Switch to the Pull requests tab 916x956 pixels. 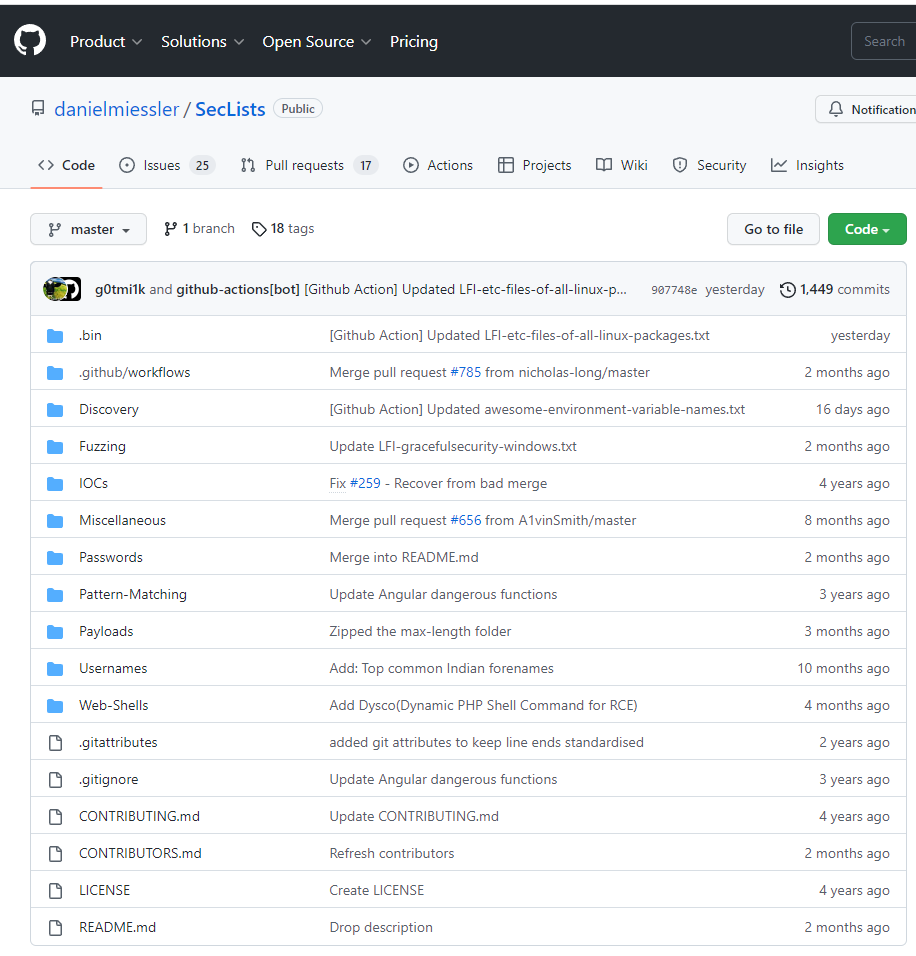[309, 165]
